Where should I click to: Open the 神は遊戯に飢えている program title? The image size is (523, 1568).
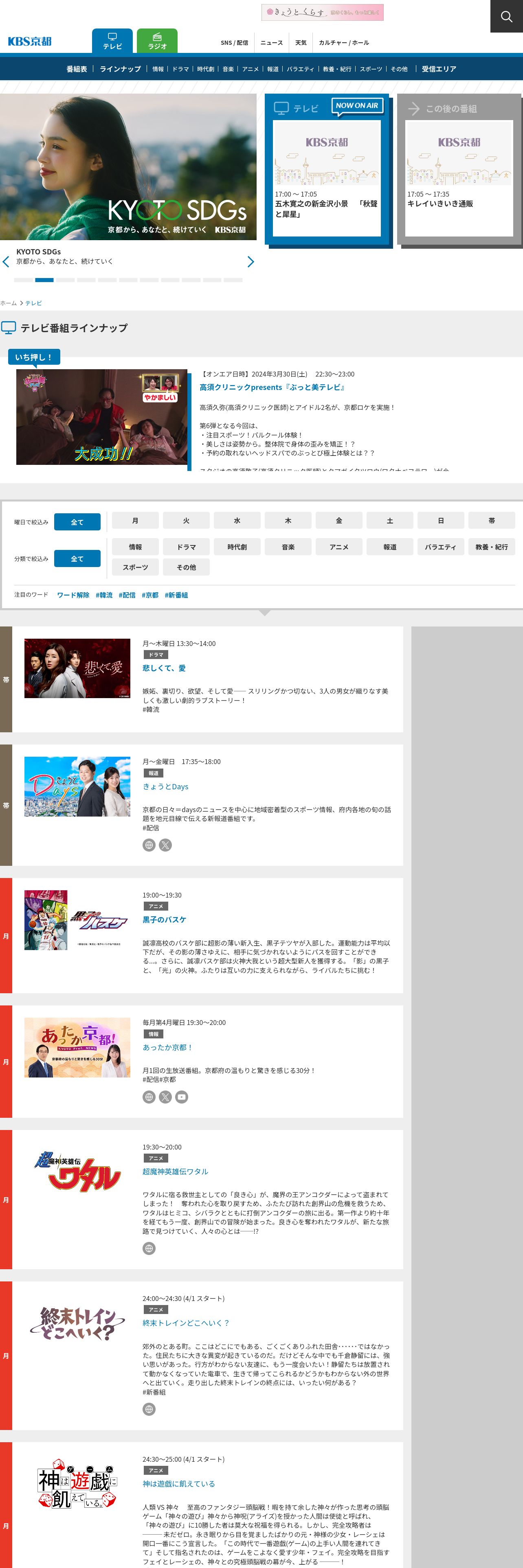coord(179,1484)
